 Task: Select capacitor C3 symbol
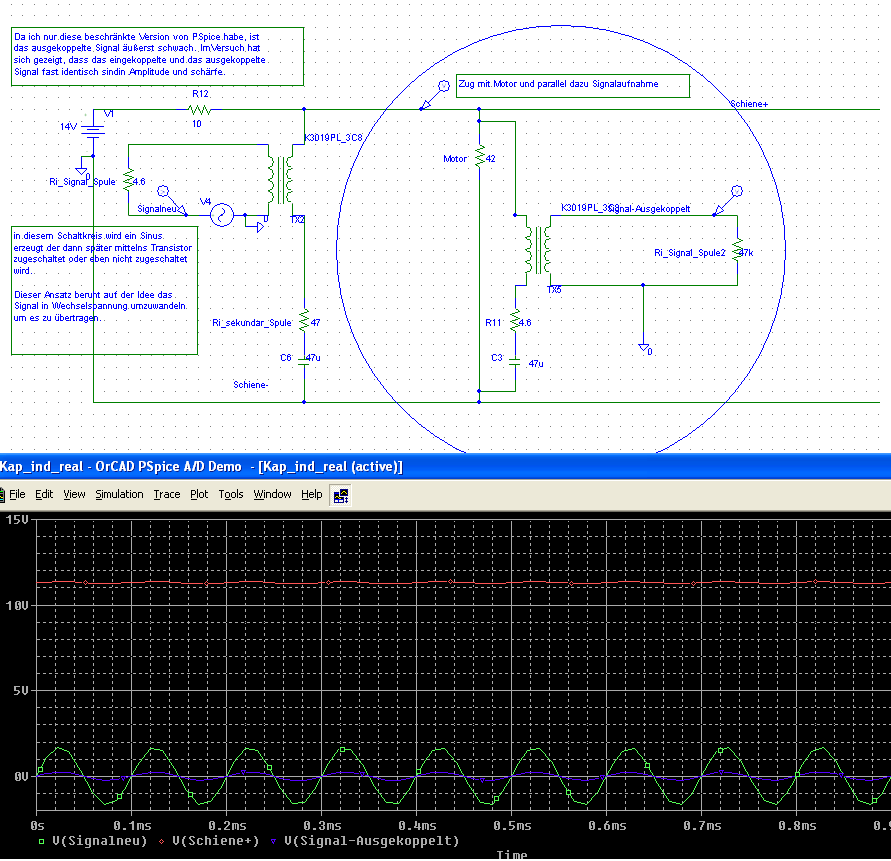pyautogui.click(x=515, y=361)
